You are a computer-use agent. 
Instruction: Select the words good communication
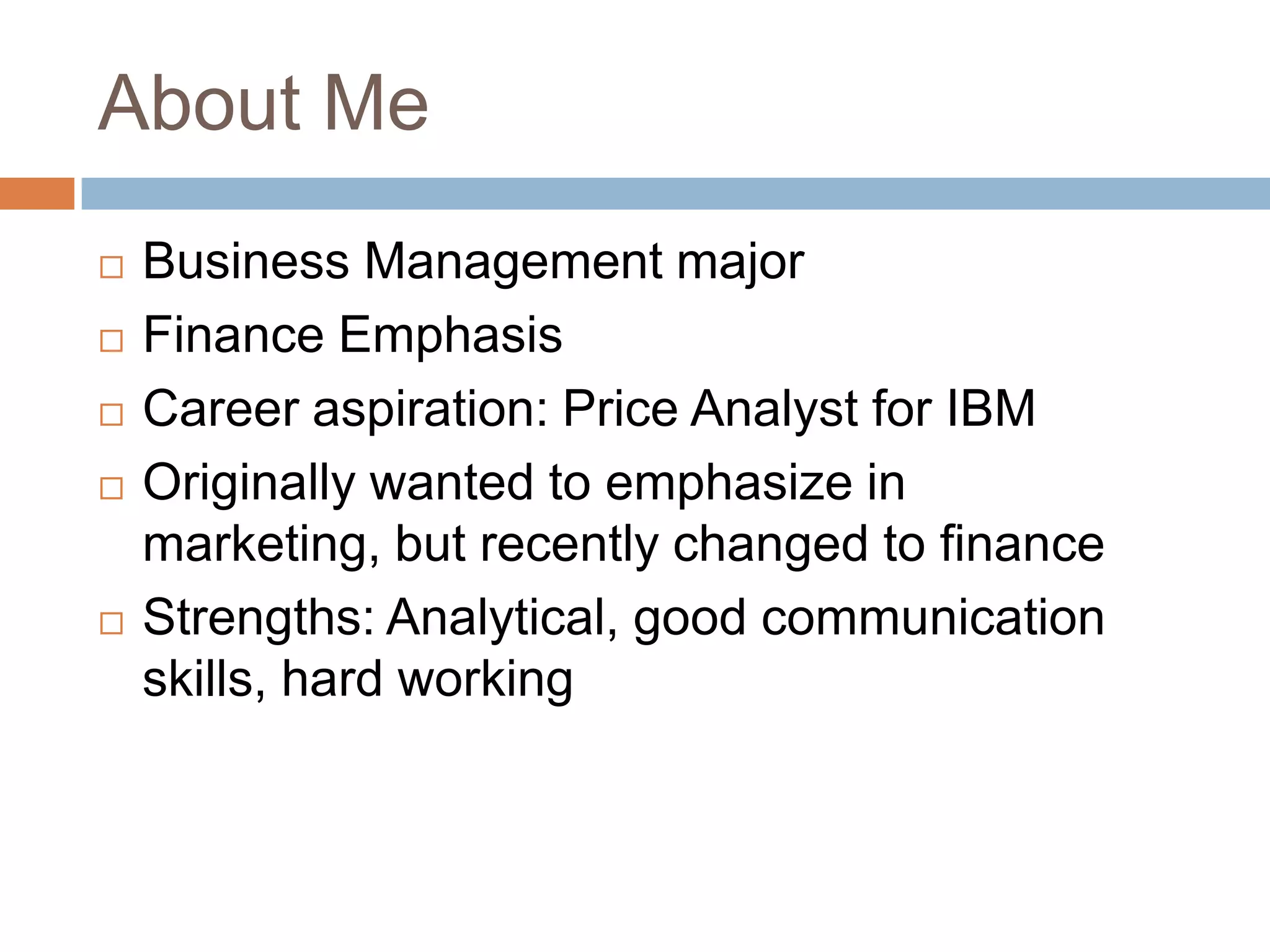point(868,617)
